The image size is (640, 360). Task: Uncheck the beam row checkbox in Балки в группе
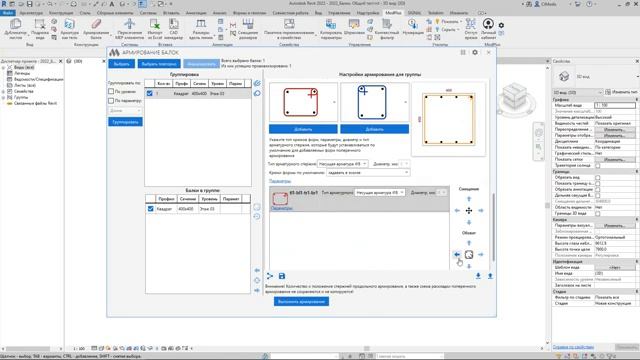click(151, 209)
